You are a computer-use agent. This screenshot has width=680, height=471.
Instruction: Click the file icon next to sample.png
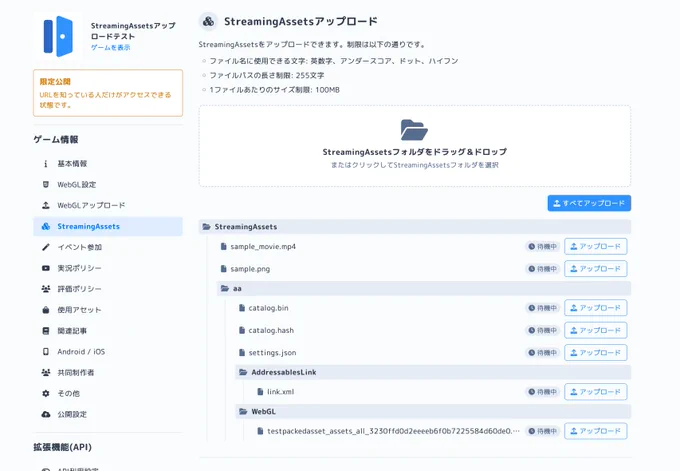[223, 269]
